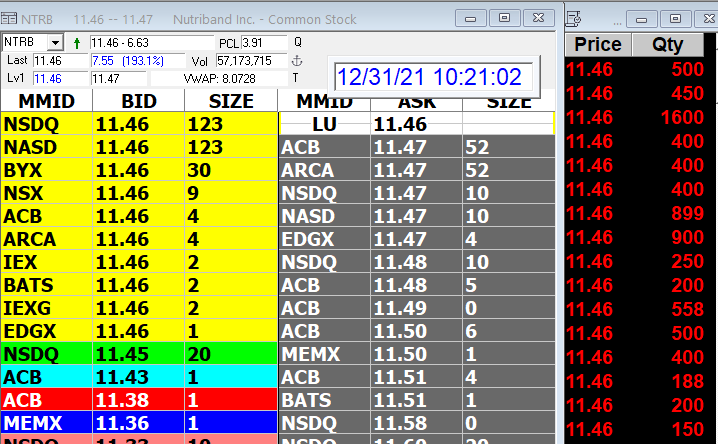
Task: Click the BID column header
Action: pyautogui.click(x=139, y=101)
